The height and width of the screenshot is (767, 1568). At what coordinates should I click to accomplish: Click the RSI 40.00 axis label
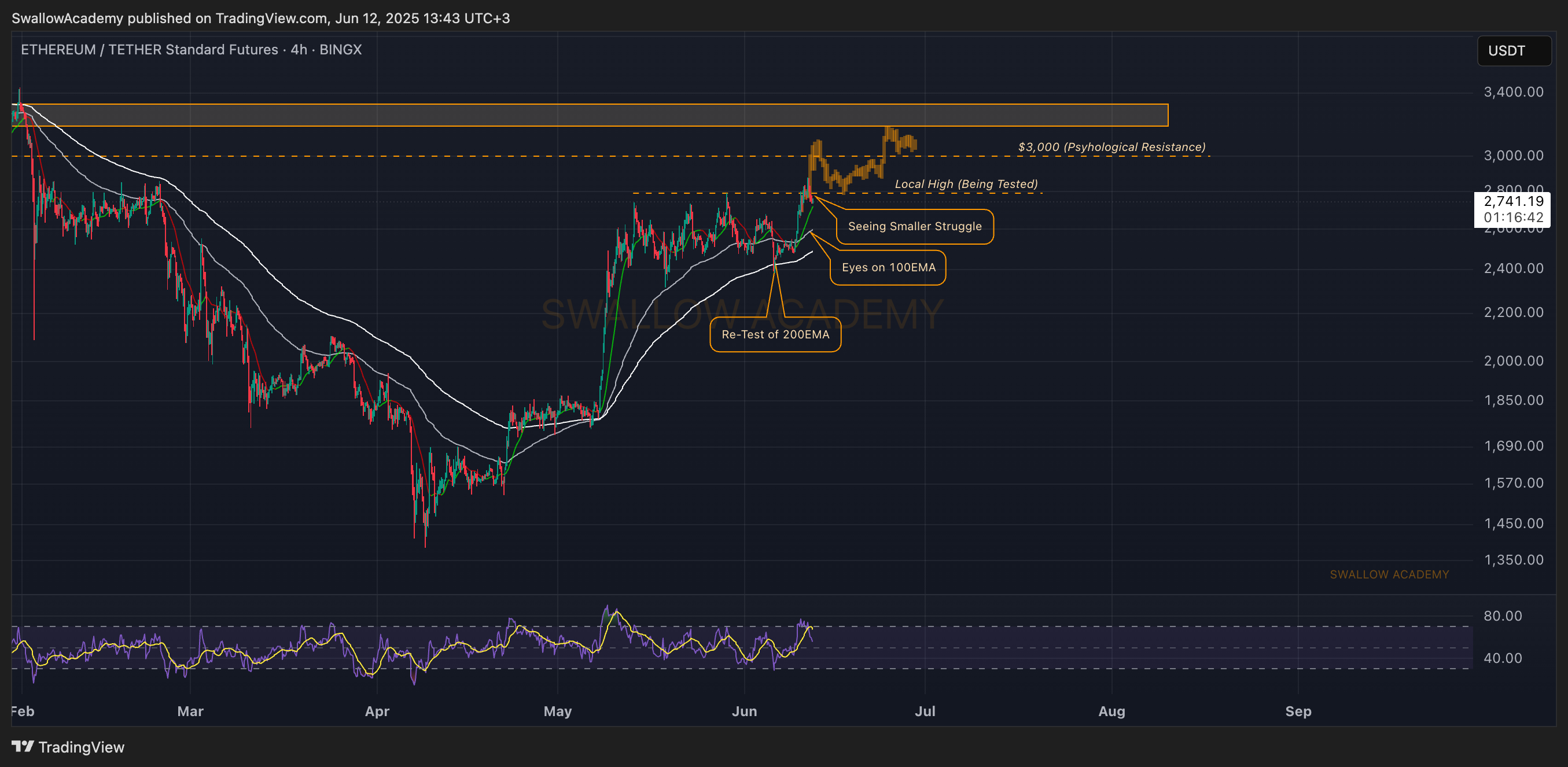(1502, 658)
